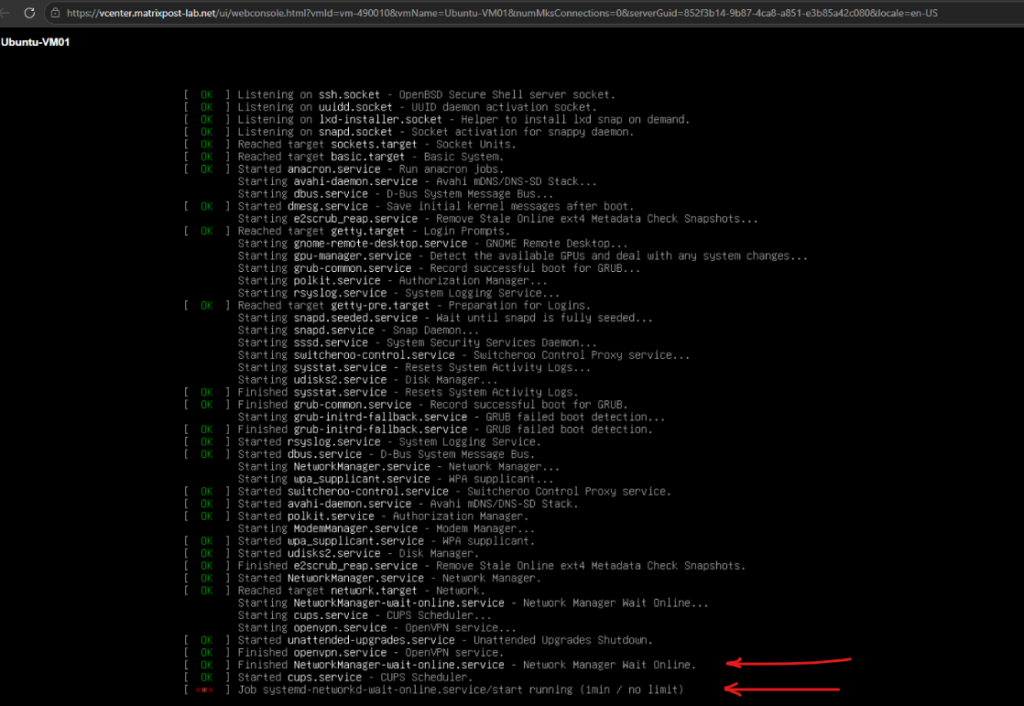Viewport: 1024px width, 706px height.
Task: Focus the vcenter.matrixpost-lab.net address bar
Action: pos(502,12)
